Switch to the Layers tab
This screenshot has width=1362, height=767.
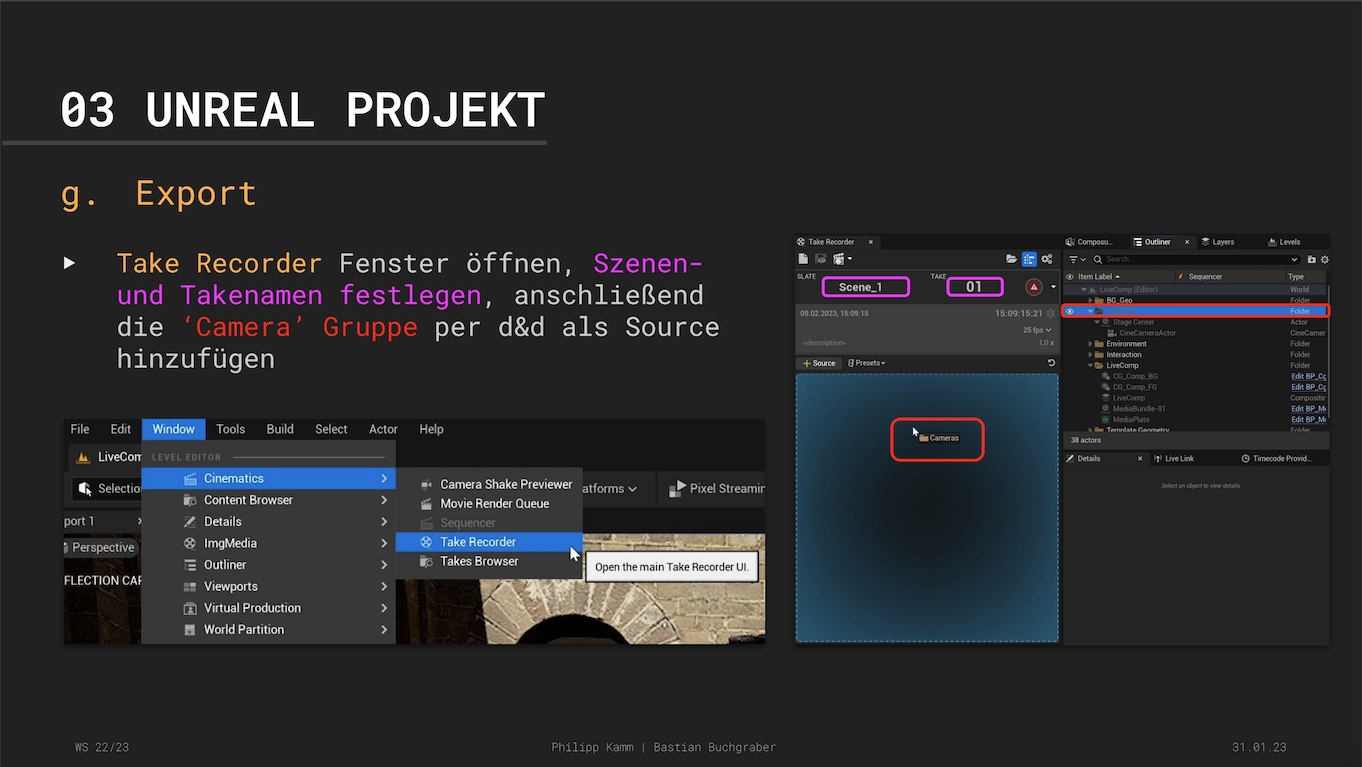pyautogui.click(x=1218, y=242)
